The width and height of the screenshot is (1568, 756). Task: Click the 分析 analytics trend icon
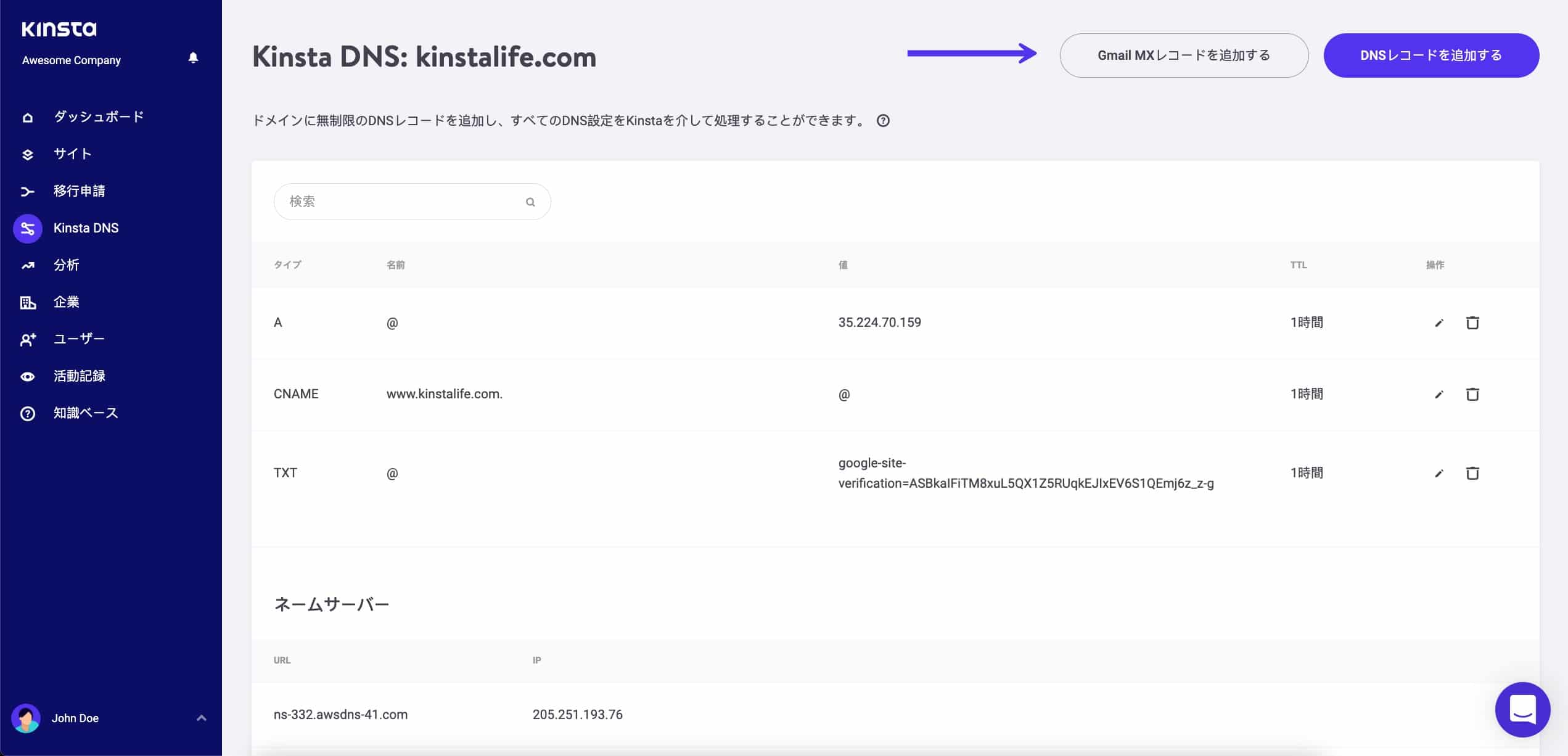[28, 266]
